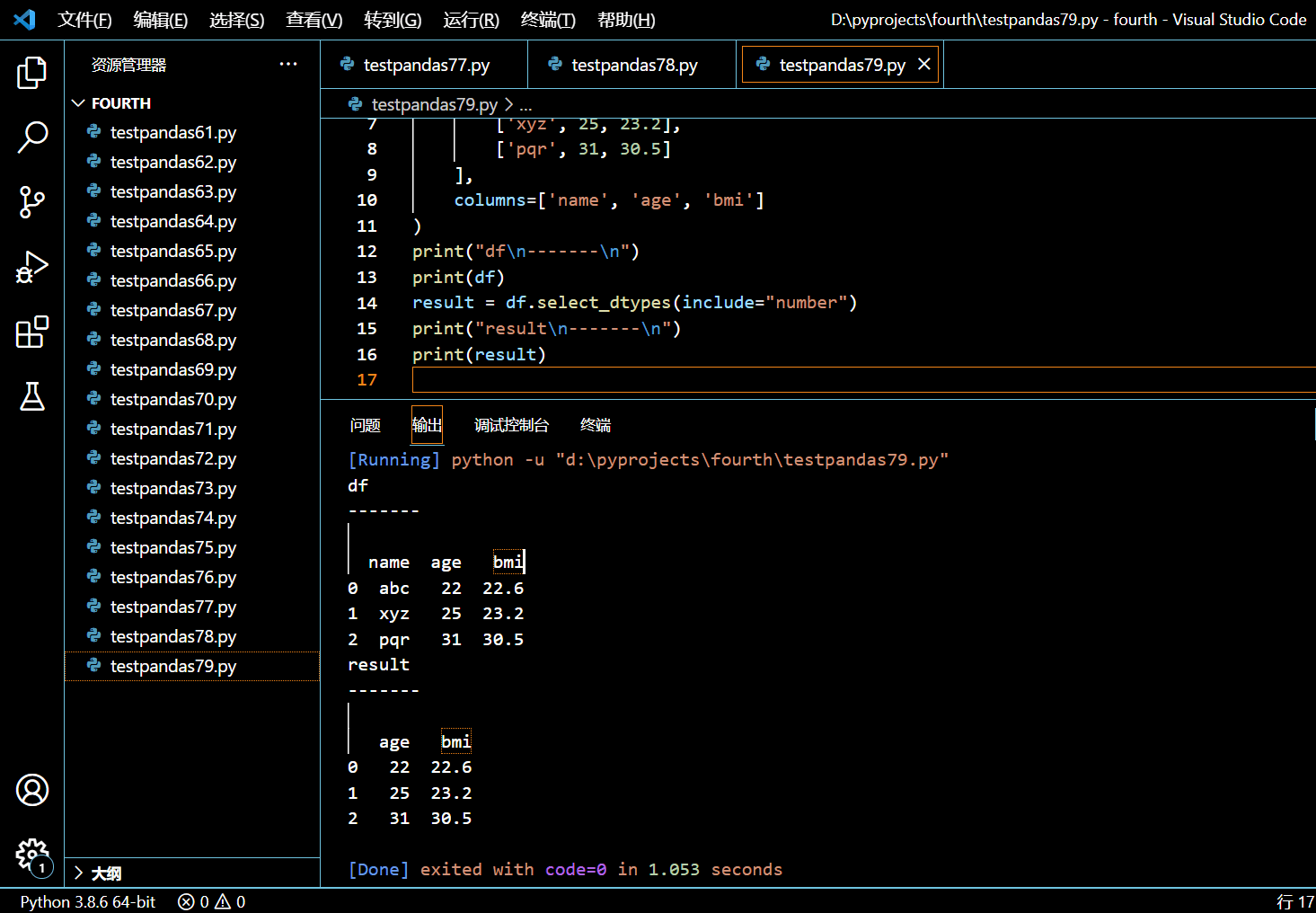Image resolution: width=1316 pixels, height=913 pixels.
Task: Open testpandas66.py in explorer
Action: [x=192, y=280]
